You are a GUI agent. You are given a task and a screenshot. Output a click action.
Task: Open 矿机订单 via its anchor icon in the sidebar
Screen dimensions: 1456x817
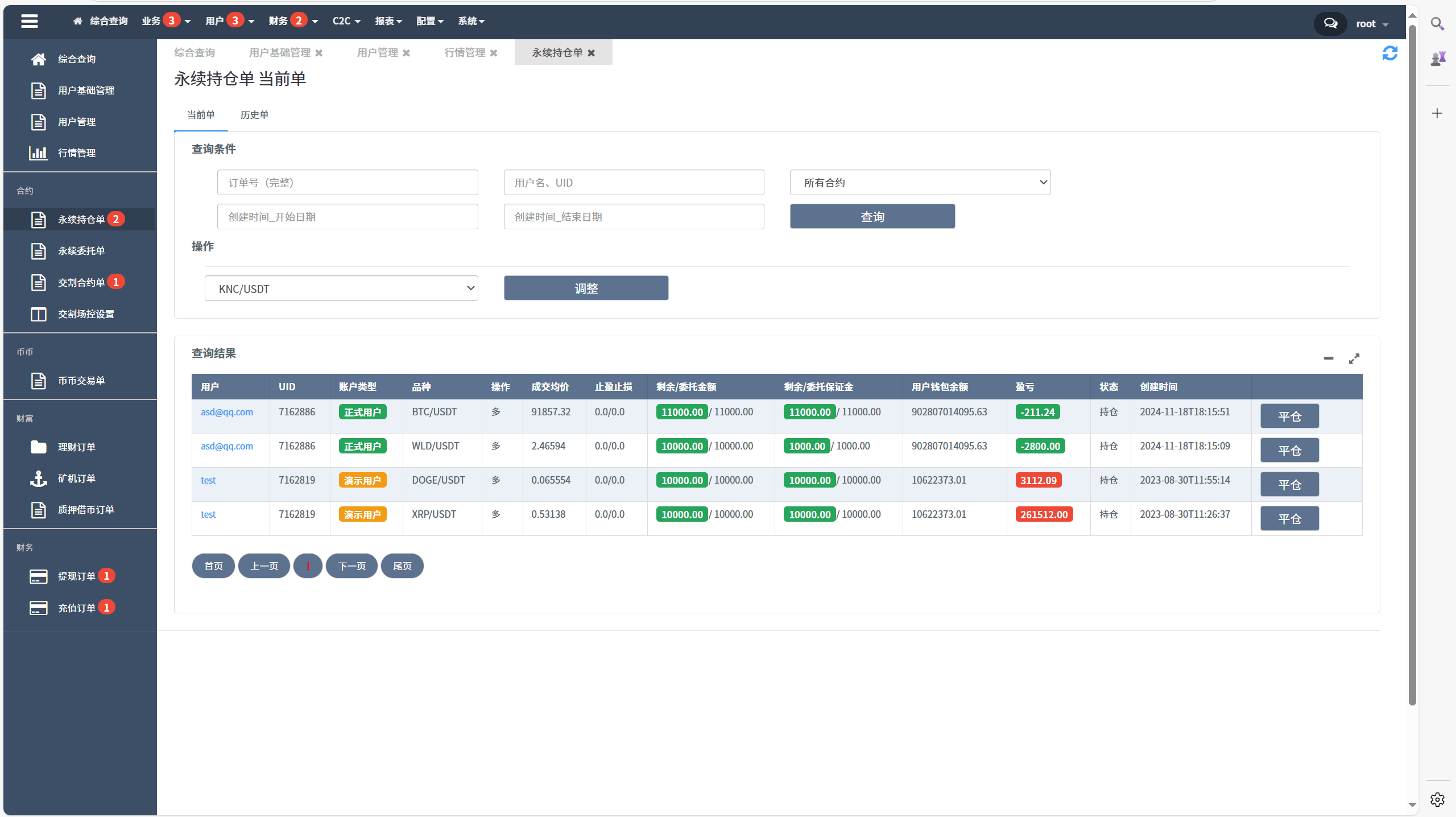coord(38,478)
